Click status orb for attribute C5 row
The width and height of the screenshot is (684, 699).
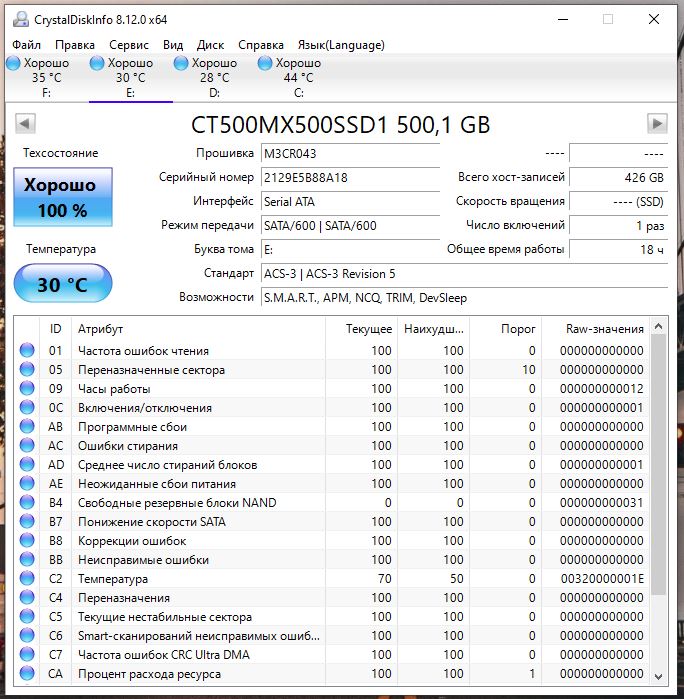pos(27,617)
